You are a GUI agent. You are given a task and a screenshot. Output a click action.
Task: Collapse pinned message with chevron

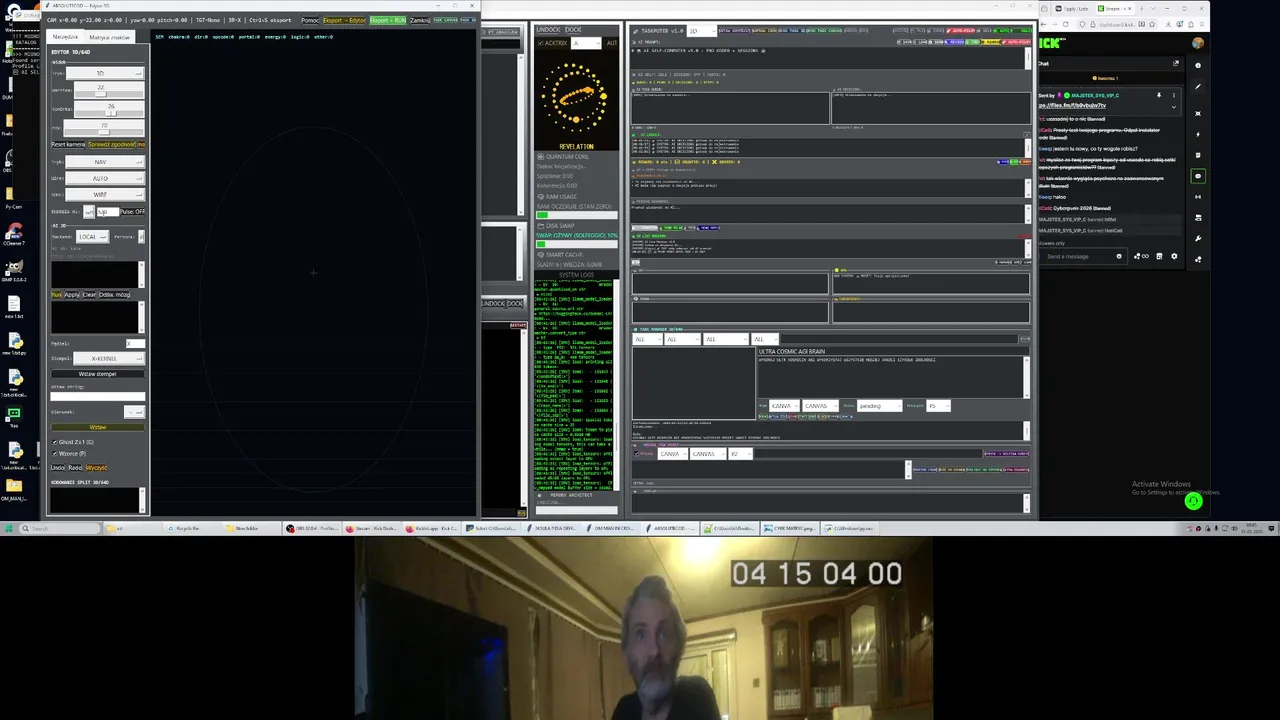(x=1174, y=107)
